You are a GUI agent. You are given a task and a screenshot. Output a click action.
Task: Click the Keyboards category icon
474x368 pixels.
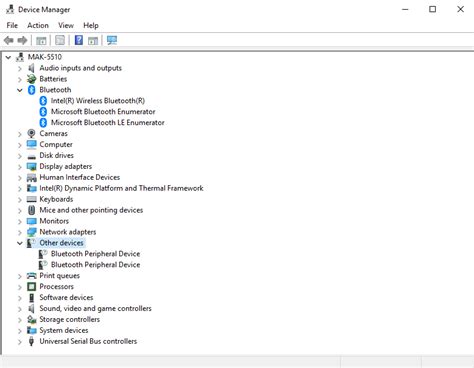31,199
